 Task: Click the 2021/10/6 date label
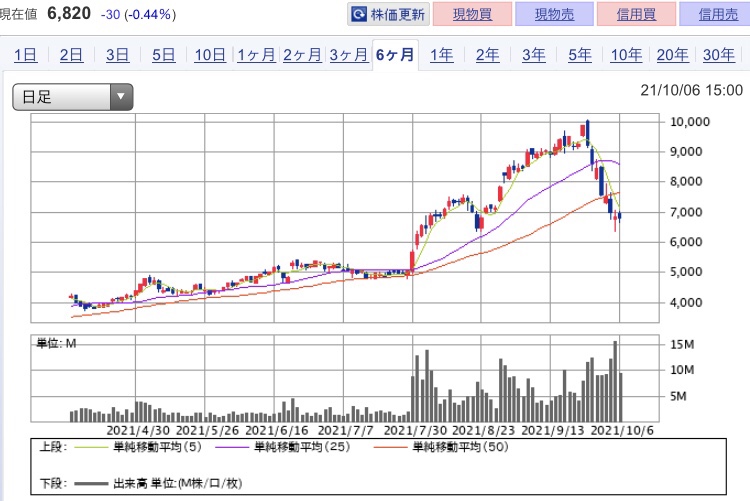(622, 430)
